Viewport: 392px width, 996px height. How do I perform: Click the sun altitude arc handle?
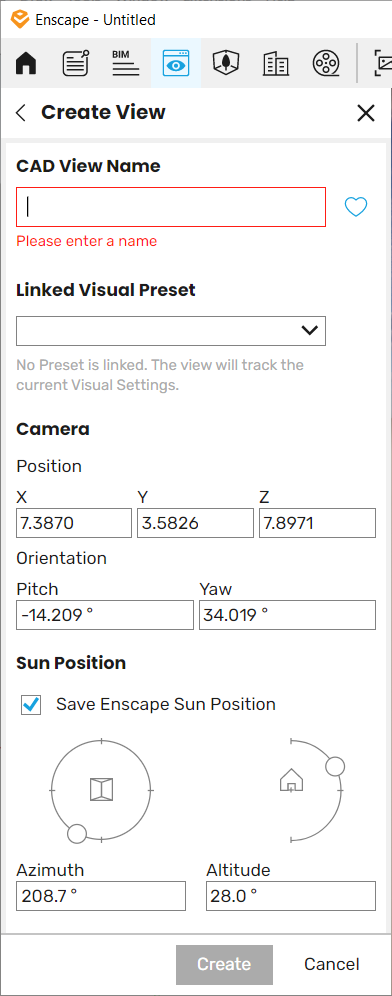click(335, 766)
